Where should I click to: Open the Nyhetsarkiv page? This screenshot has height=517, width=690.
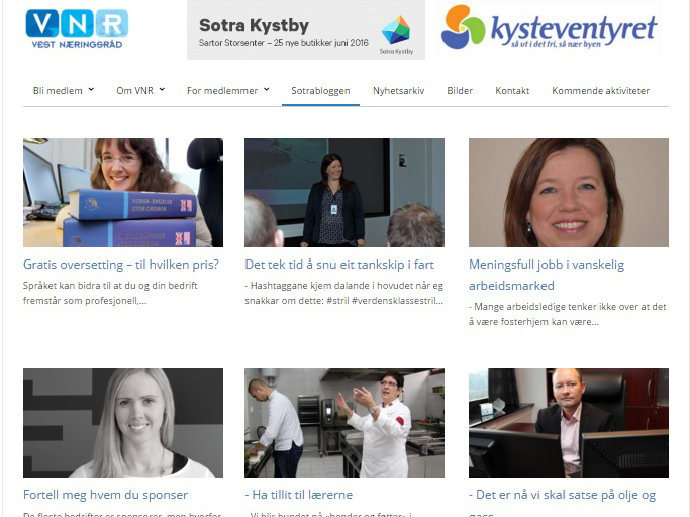[398, 91]
